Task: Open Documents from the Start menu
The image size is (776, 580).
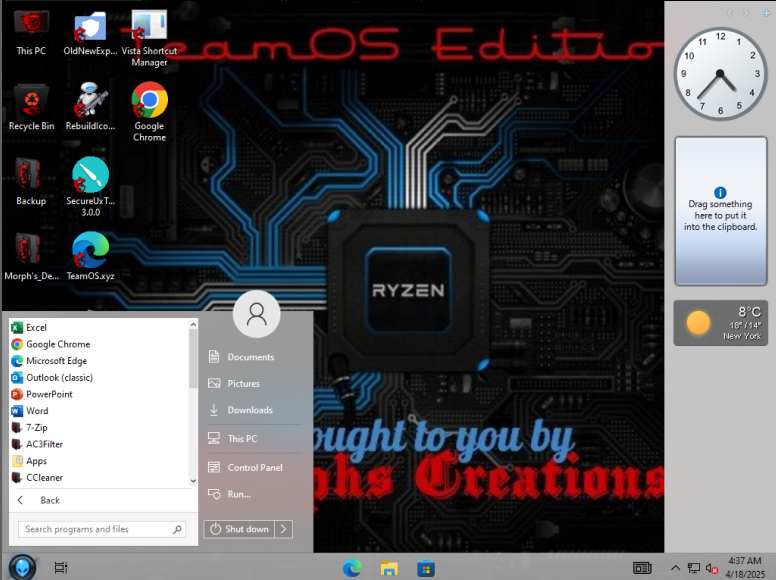Action: click(x=253, y=357)
